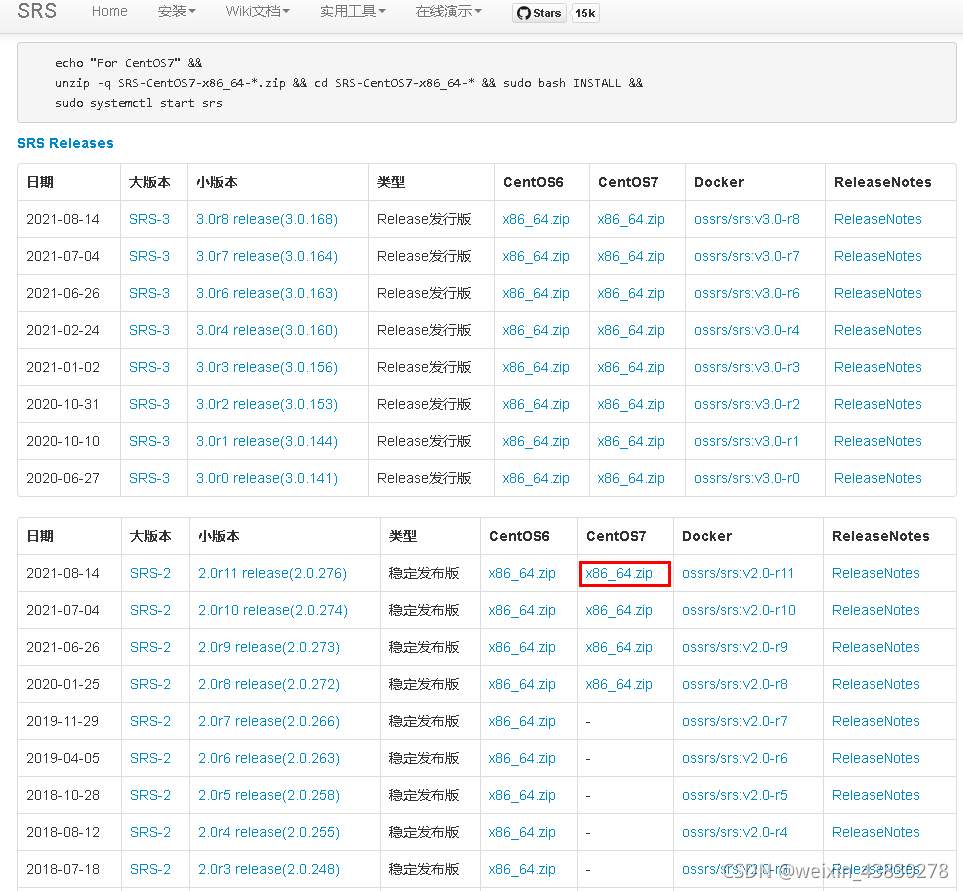Open 2.0r8 release(2.0.272) link
Screen dimensions: 963x891
tap(268, 684)
